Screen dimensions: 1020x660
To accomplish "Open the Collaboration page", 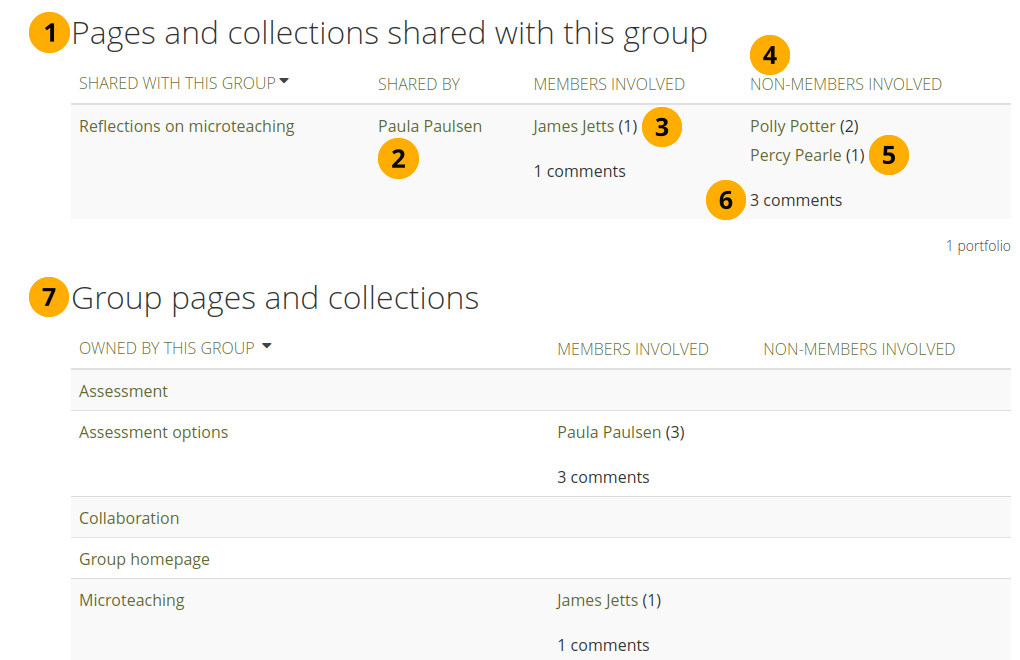I will click(x=129, y=518).
